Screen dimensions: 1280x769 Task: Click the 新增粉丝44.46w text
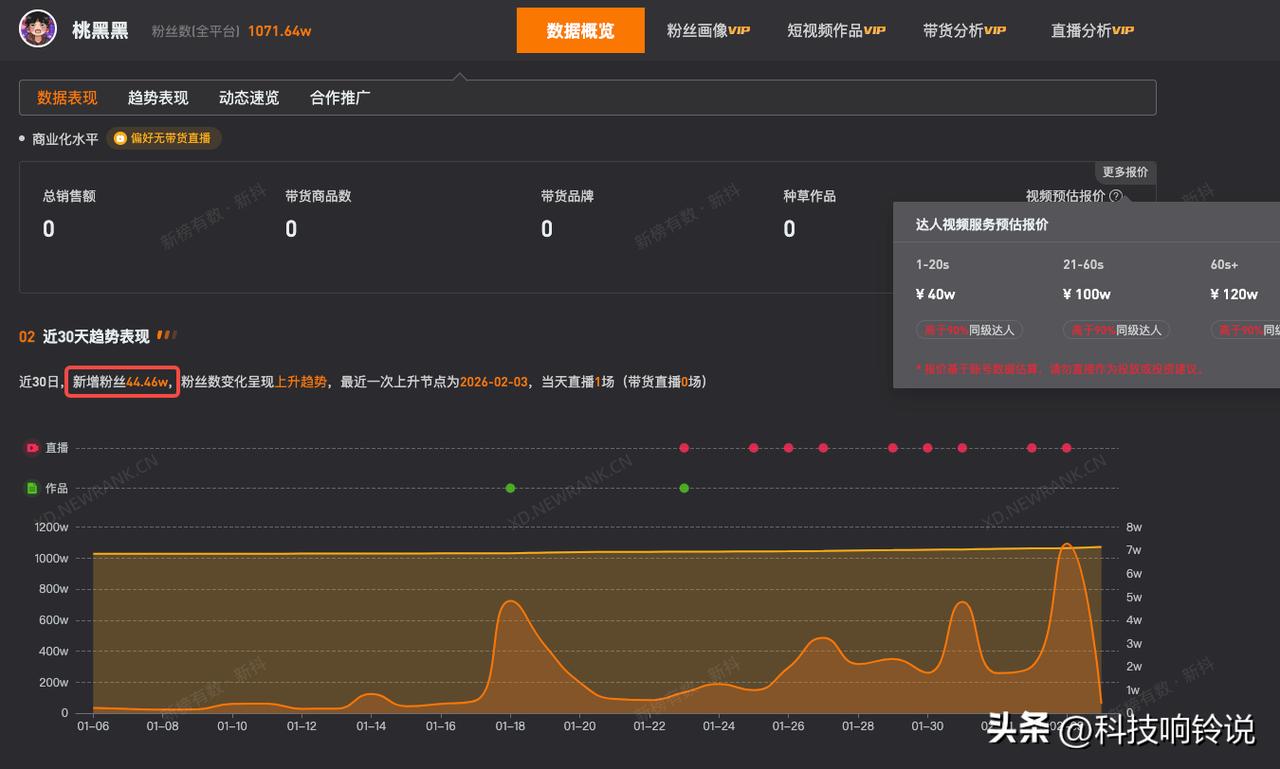pos(122,381)
